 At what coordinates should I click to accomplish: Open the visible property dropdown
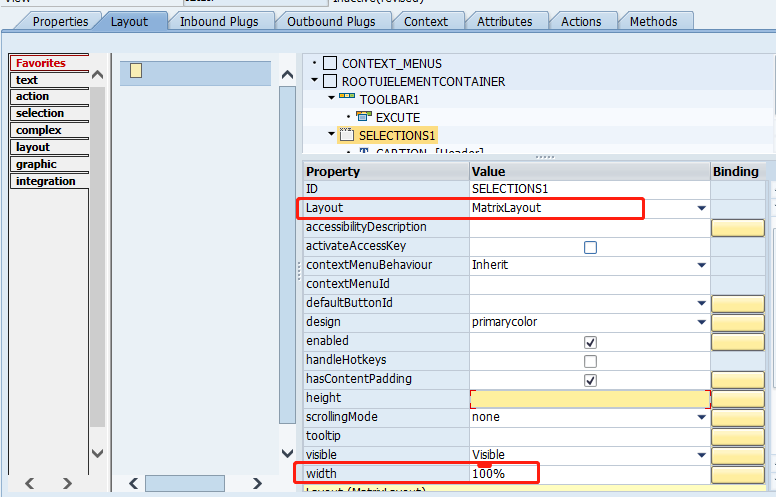(701, 455)
